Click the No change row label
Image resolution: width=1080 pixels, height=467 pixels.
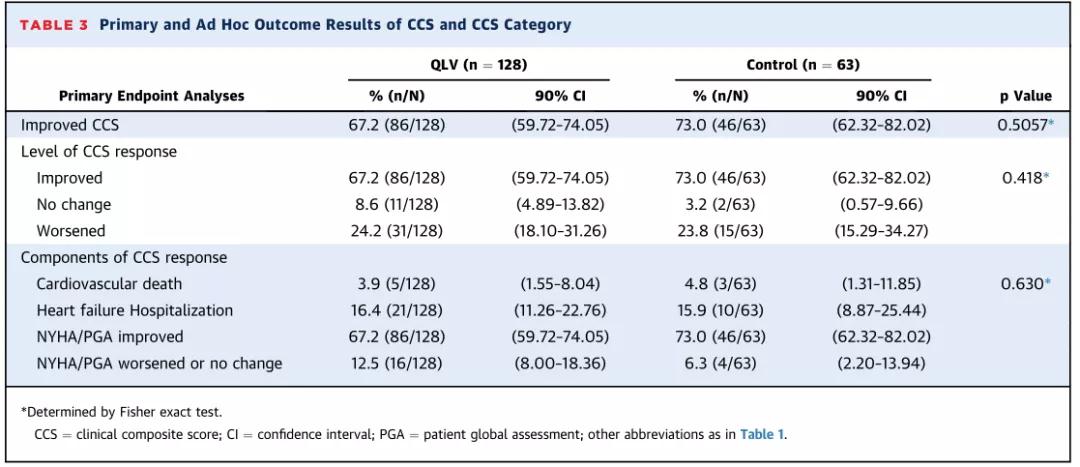pyautogui.click(x=74, y=205)
